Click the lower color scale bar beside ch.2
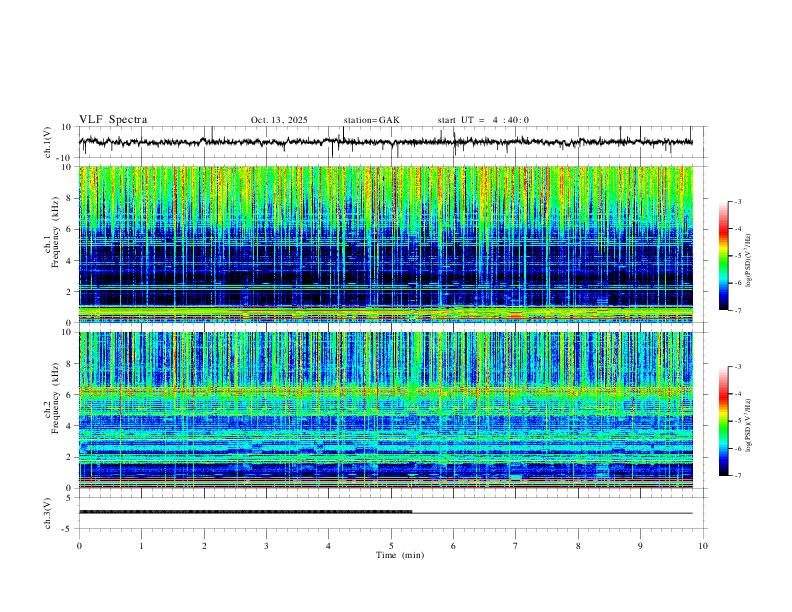Screen dimensions: 792x612 coord(724,421)
